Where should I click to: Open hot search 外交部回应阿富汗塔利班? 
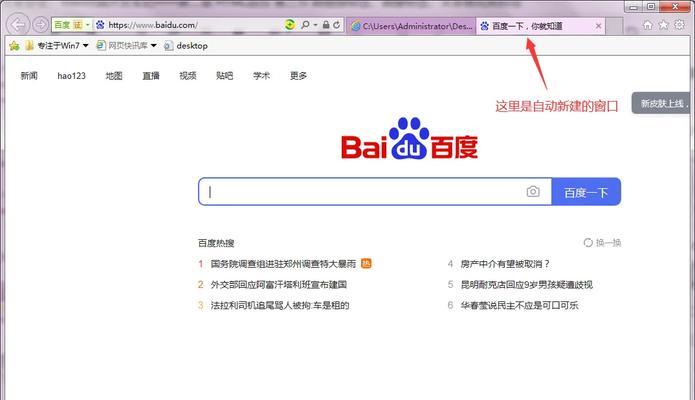pyautogui.click(x=279, y=285)
